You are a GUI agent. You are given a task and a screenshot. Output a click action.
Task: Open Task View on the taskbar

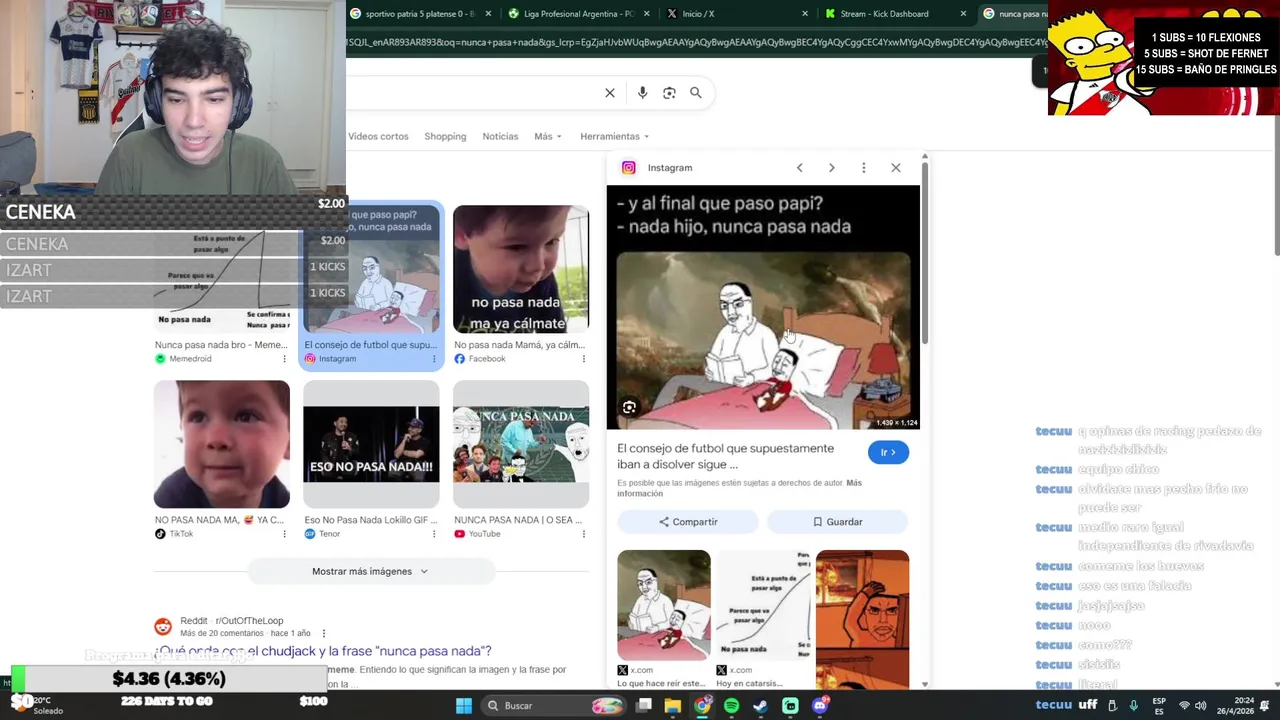(644, 706)
